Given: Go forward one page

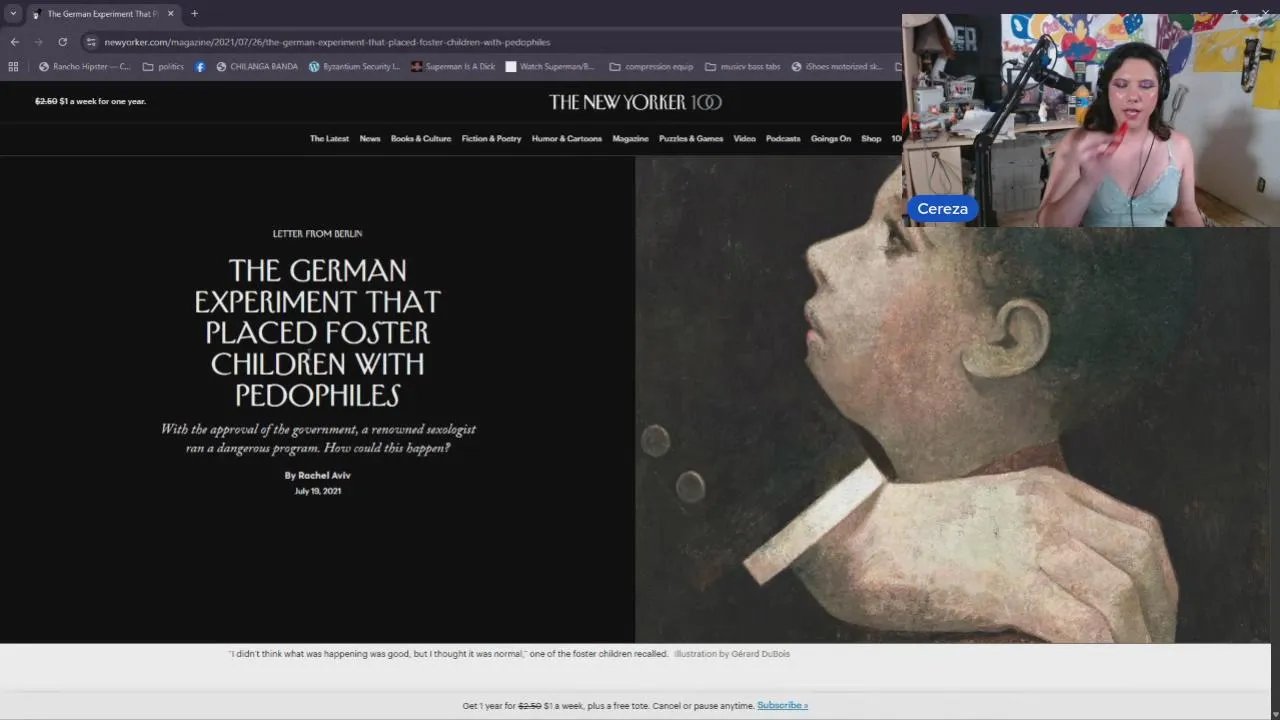Looking at the screenshot, I should (38, 42).
